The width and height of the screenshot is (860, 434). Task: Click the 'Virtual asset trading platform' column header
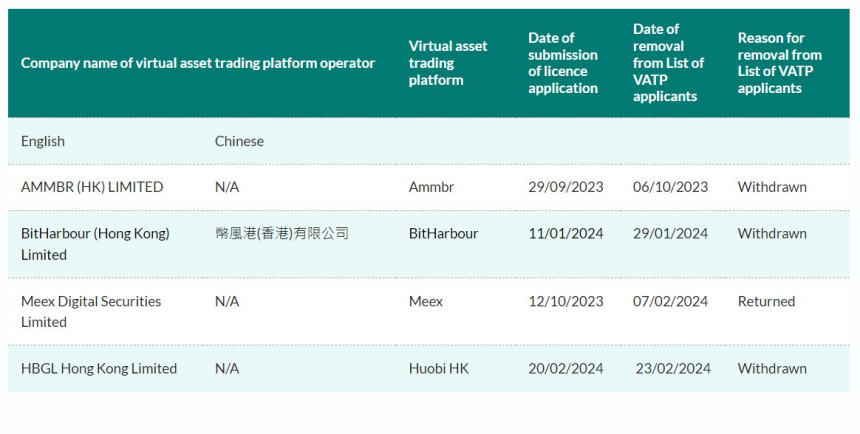(x=448, y=63)
